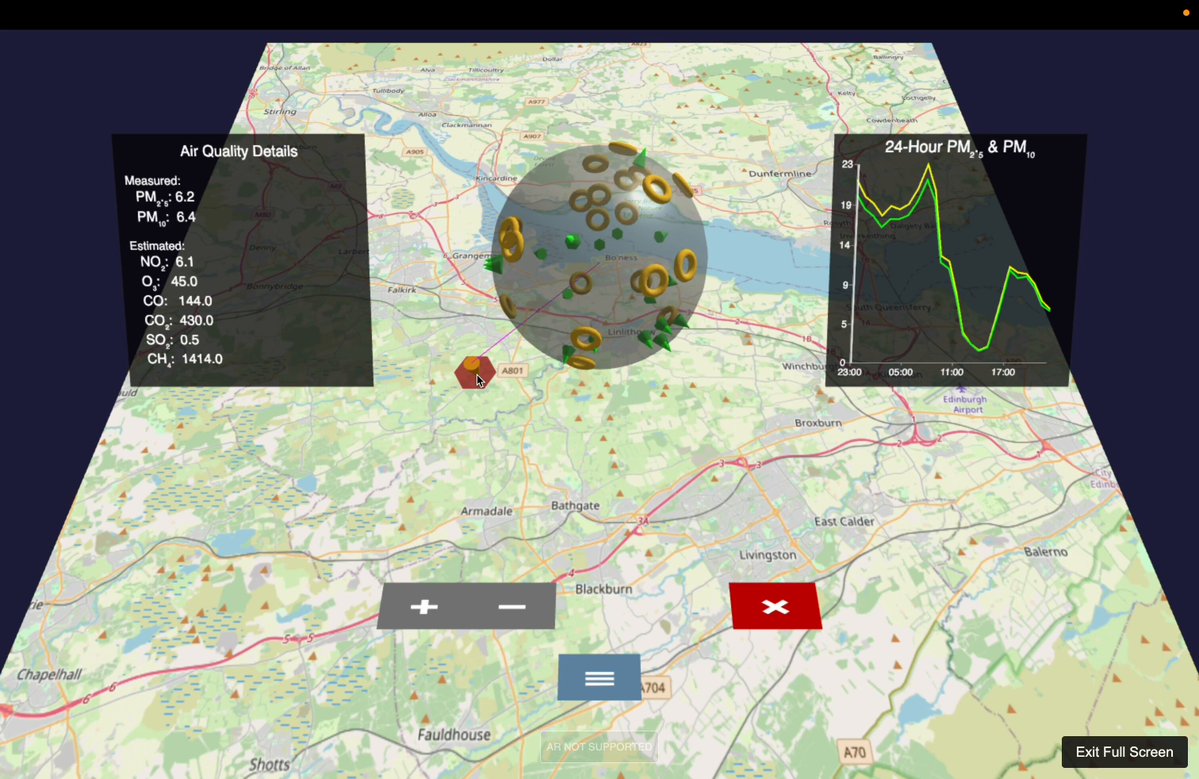Click the Air Quality Details title
The image size is (1199, 779).
click(x=239, y=151)
